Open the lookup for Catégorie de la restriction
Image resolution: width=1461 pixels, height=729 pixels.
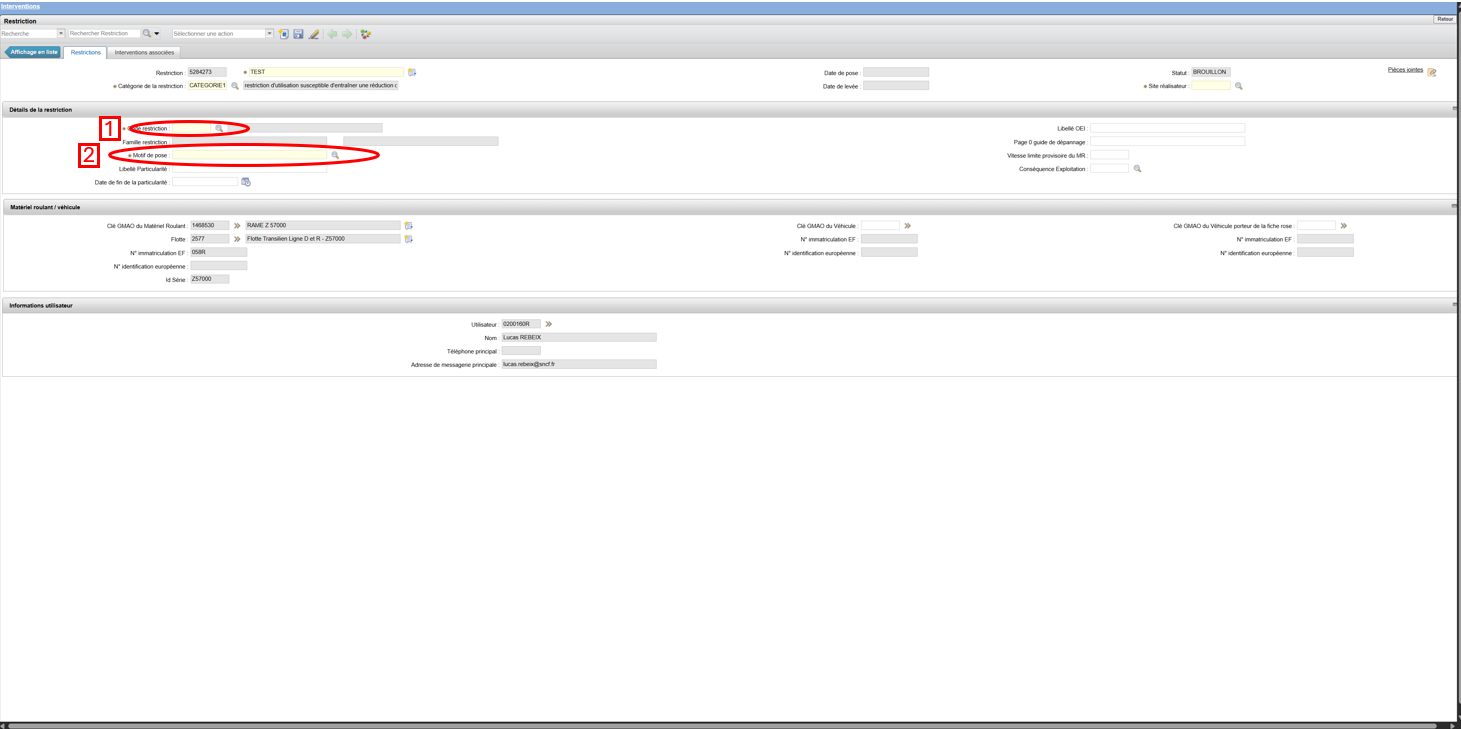pos(236,86)
